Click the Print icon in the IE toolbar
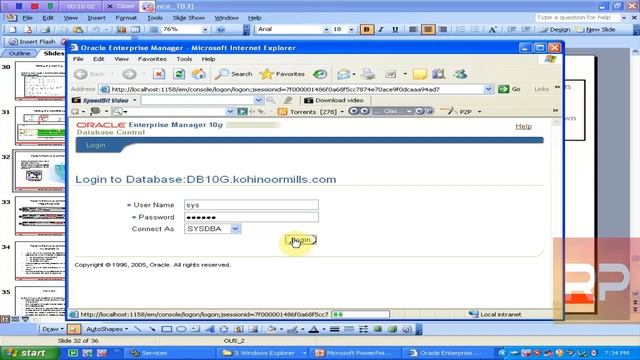This screenshot has height=360, width=640. [x=368, y=74]
